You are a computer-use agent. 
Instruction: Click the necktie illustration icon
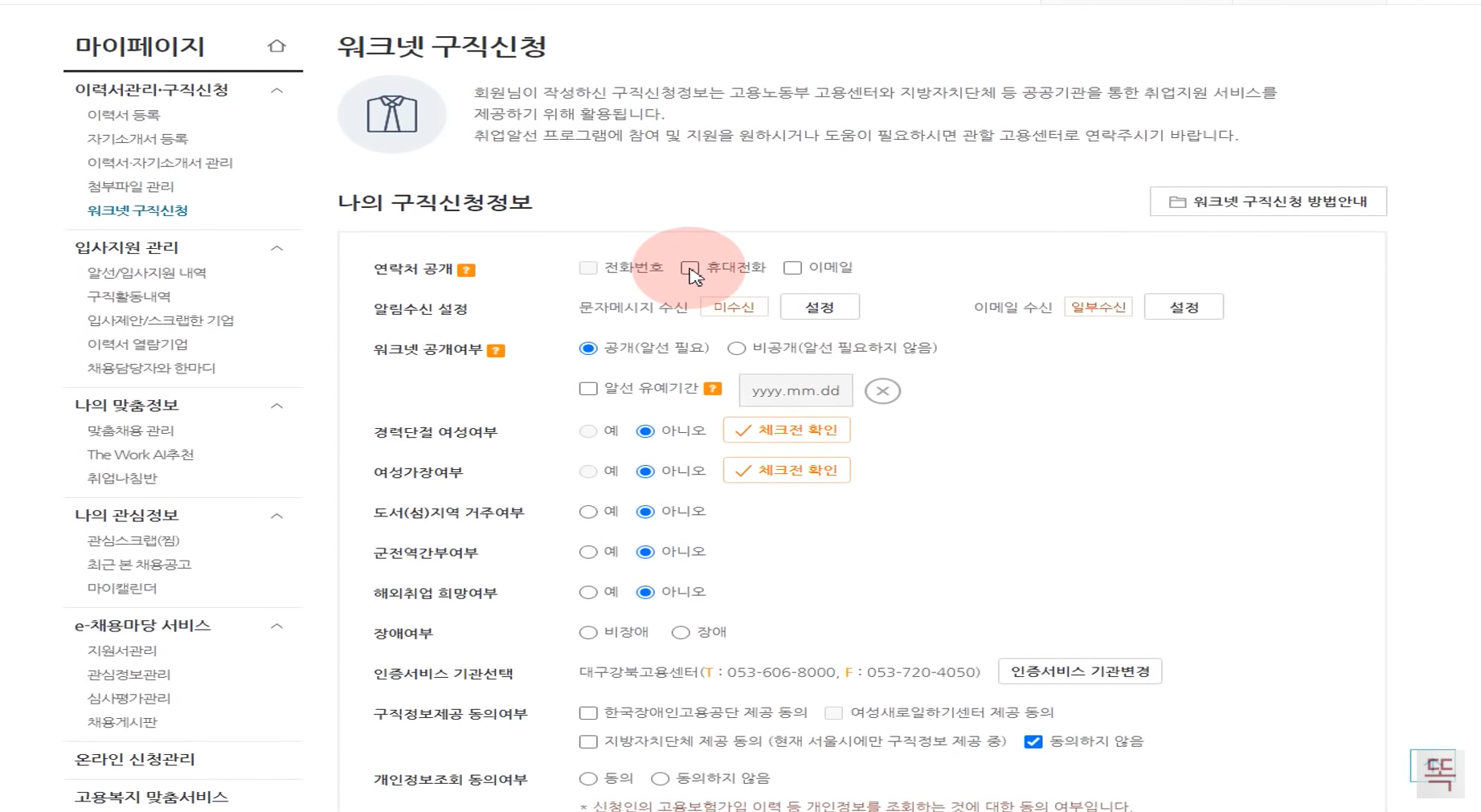pyautogui.click(x=391, y=113)
